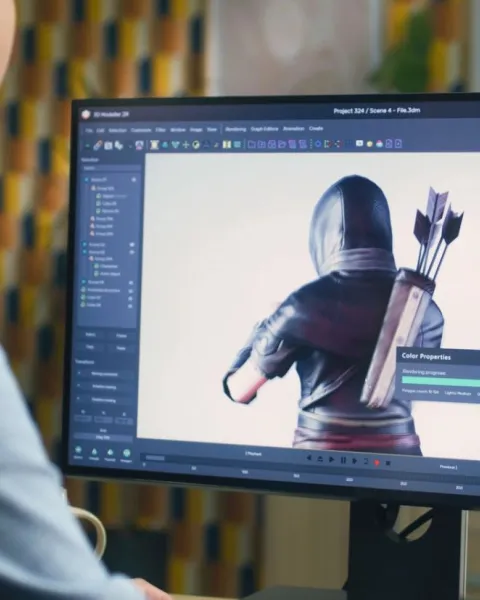Open the Rendering menu
The image size is (480, 600).
tap(235, 129)
